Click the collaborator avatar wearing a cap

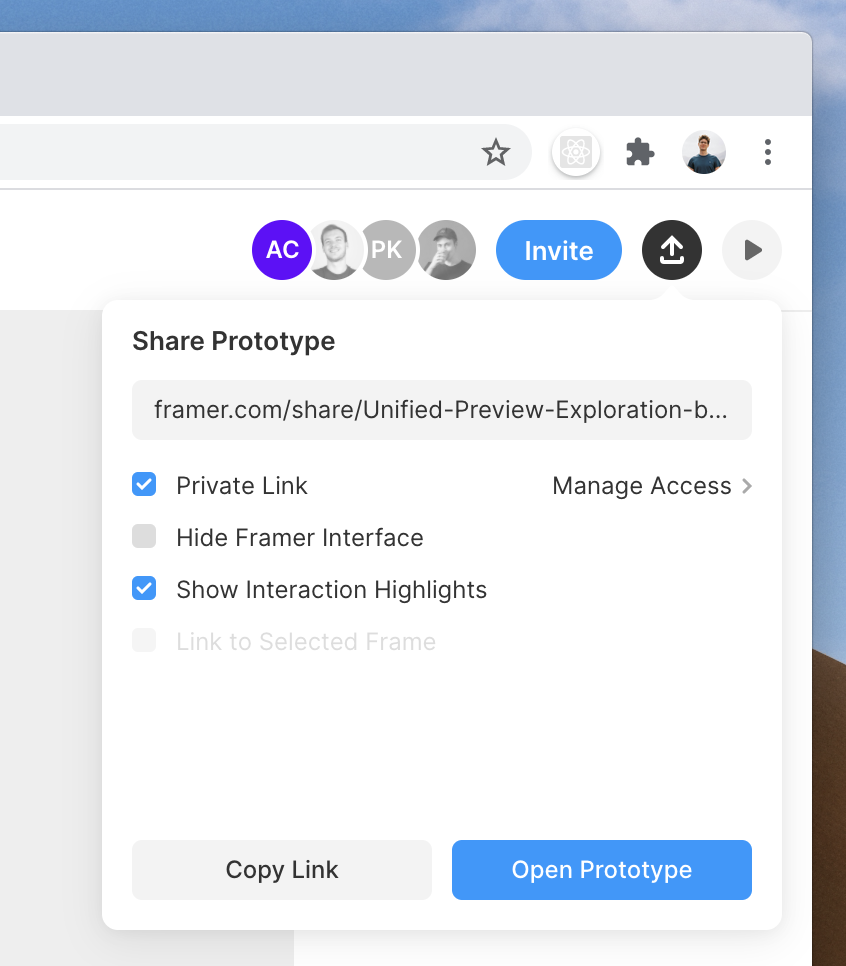pyautogui.click(x=446, y=250)
